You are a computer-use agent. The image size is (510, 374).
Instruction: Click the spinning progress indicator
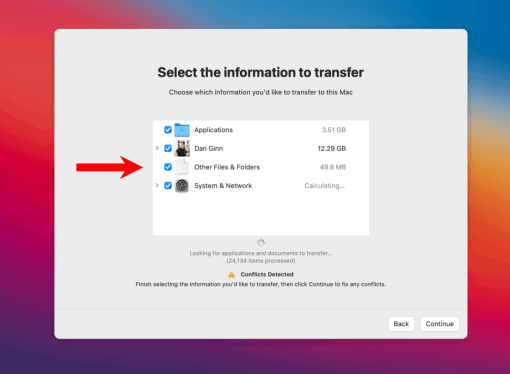click(261, 242)
